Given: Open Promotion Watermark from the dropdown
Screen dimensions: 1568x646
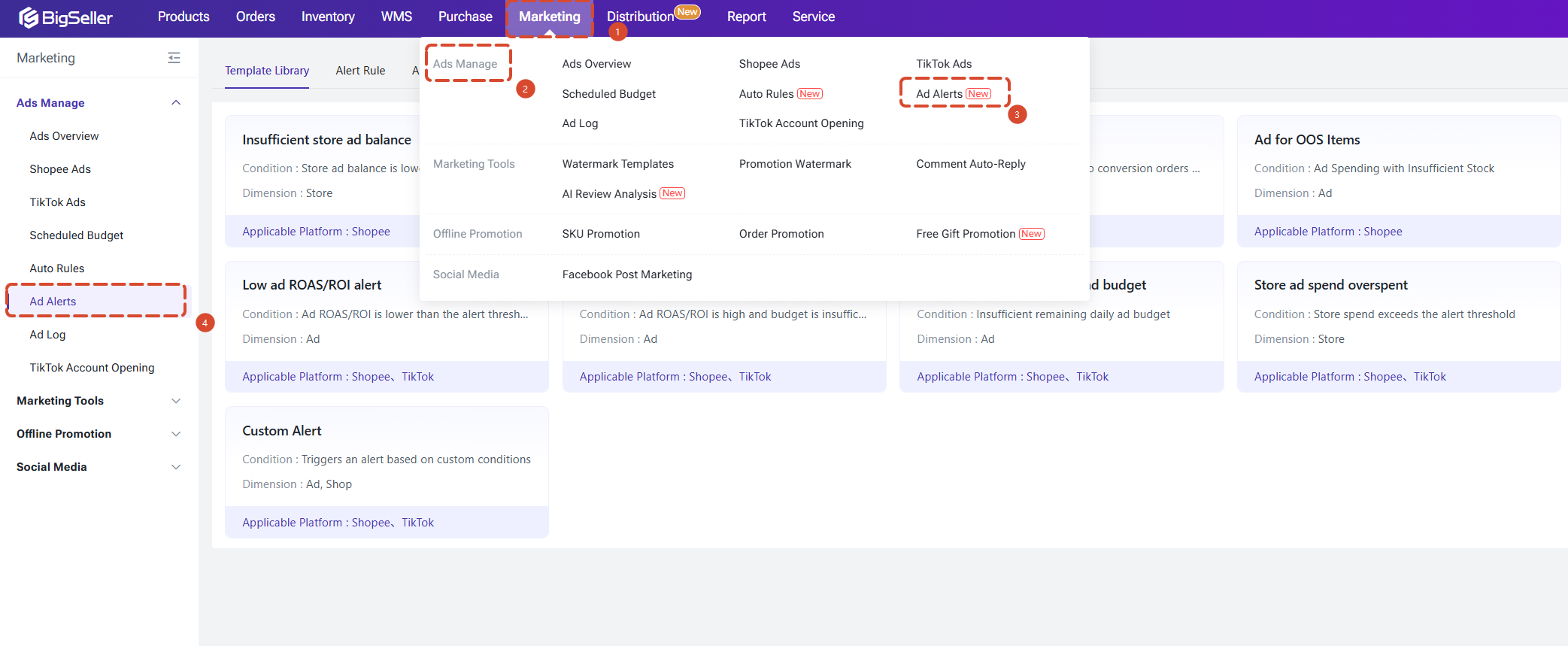Looking at the screenshot, I should tap(795, 164).
